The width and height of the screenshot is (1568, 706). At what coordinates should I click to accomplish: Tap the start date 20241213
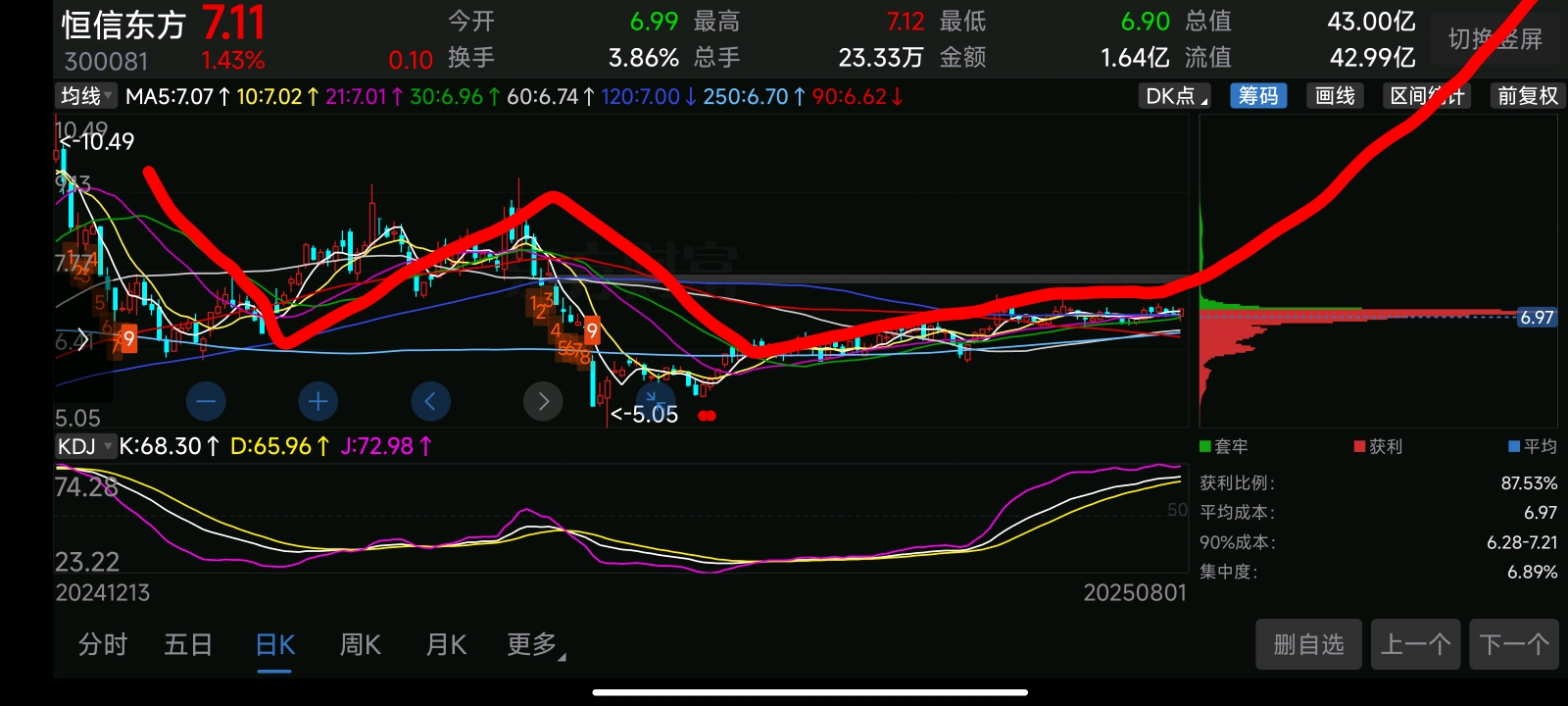[x=103, y=592]
